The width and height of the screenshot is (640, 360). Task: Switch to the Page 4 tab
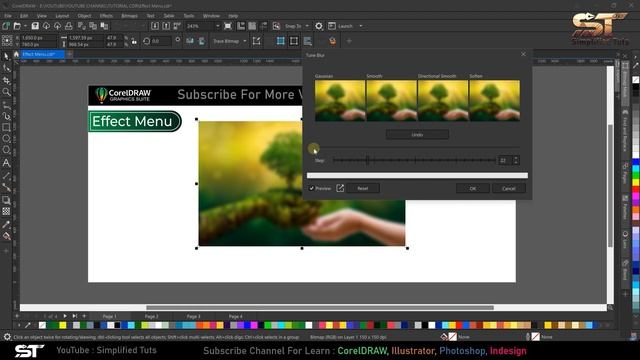(236, 316)
